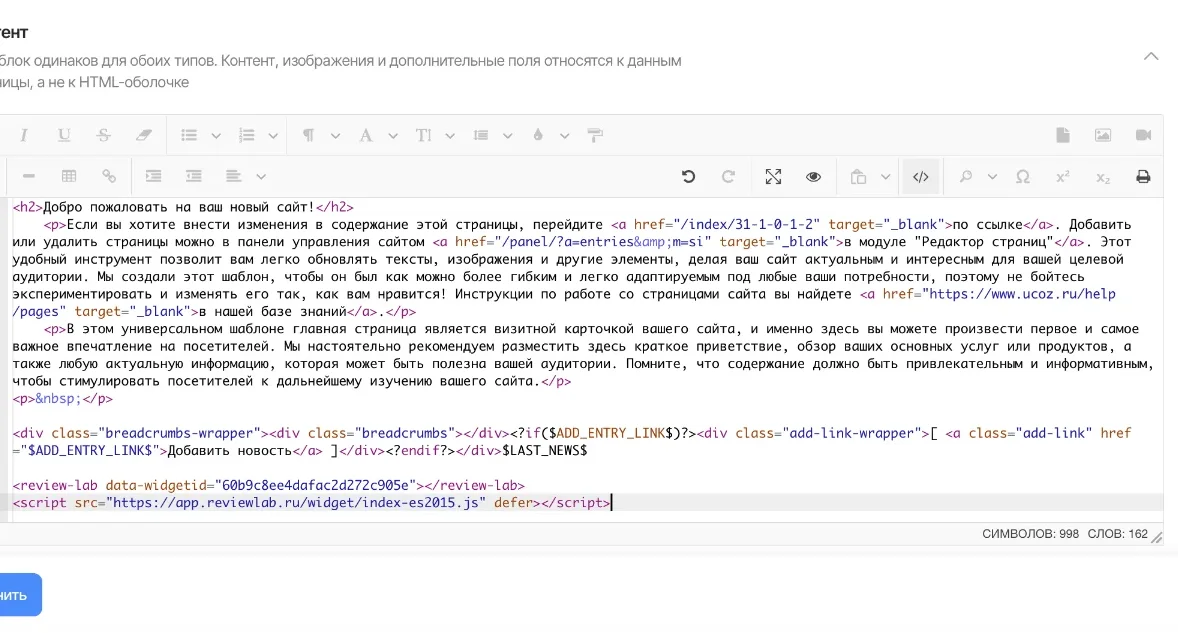
Task: Open bulleted list style options
Action: 216,136
